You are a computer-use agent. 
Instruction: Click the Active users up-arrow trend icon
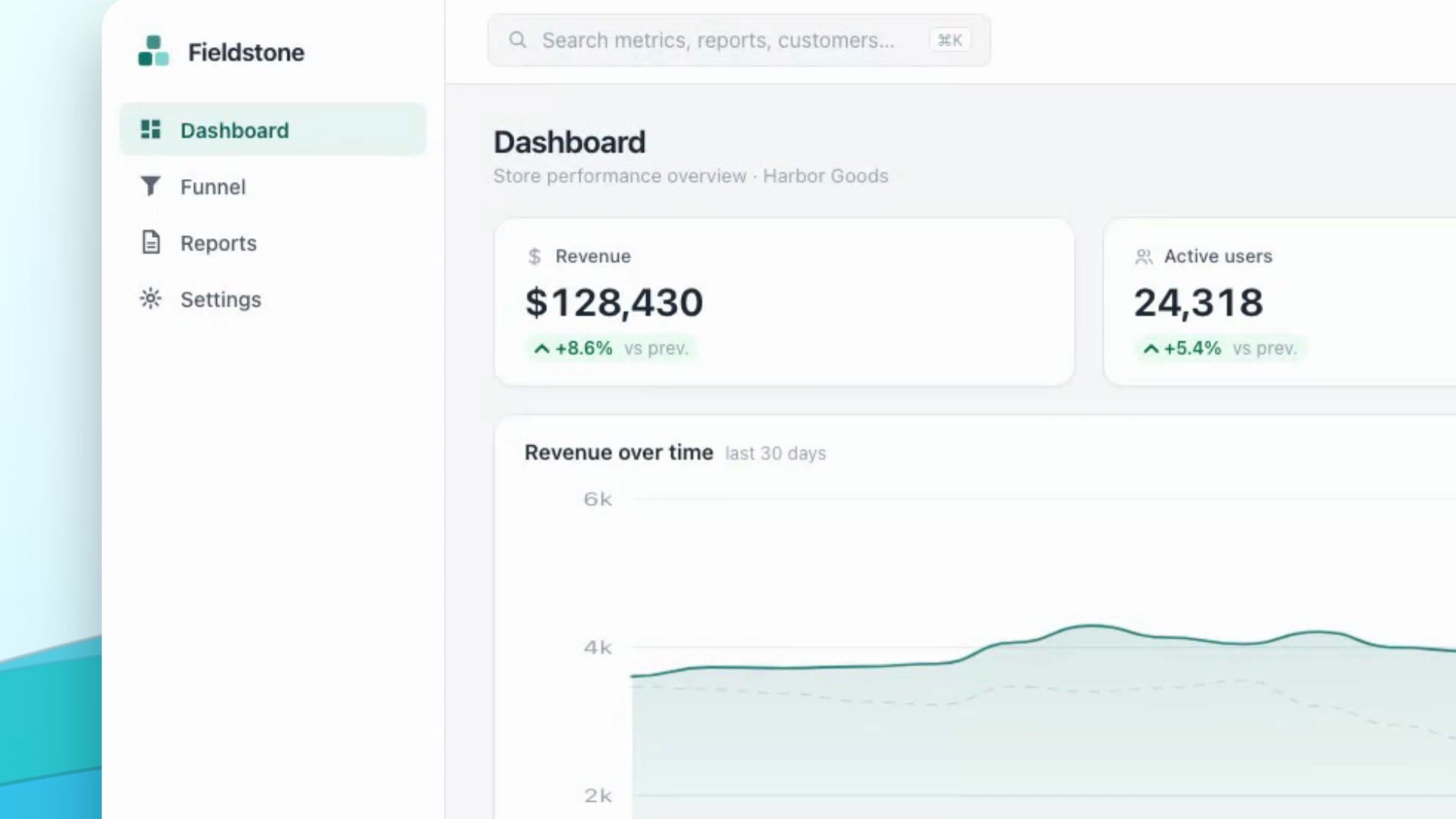(x=1151, y=349)
